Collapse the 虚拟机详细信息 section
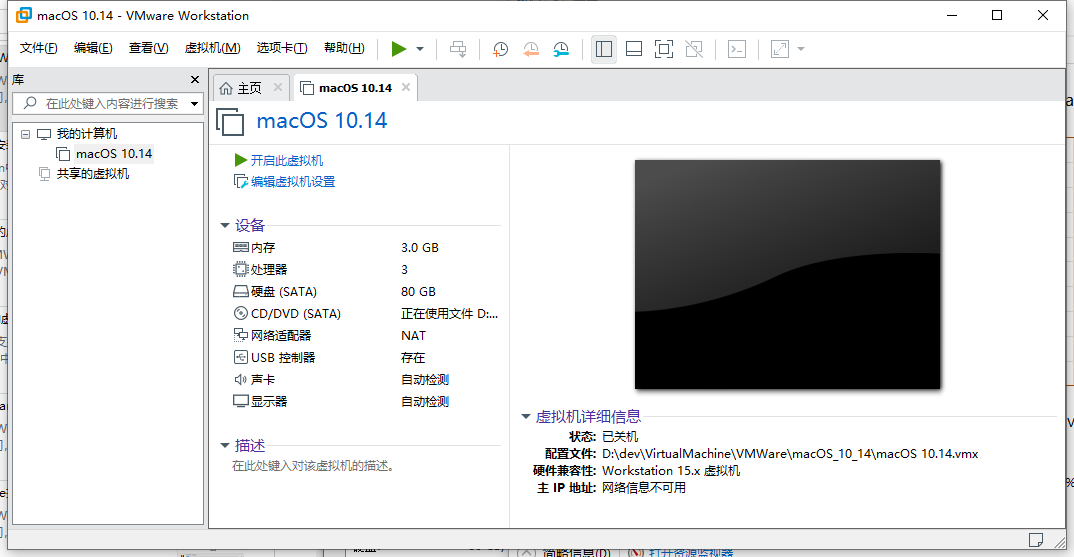The width and height of the screenshot is (1074, 557). pyautogui.click(x=525, y=416)
